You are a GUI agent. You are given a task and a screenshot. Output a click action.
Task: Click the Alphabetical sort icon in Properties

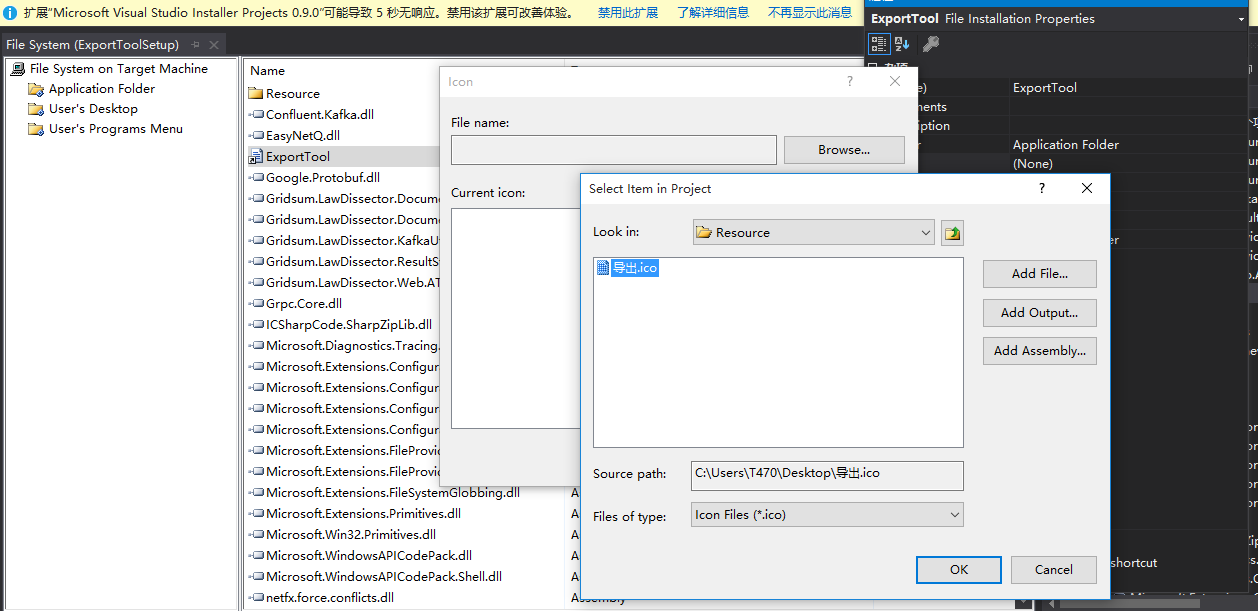pyautogui.click(x=902, y=43)
